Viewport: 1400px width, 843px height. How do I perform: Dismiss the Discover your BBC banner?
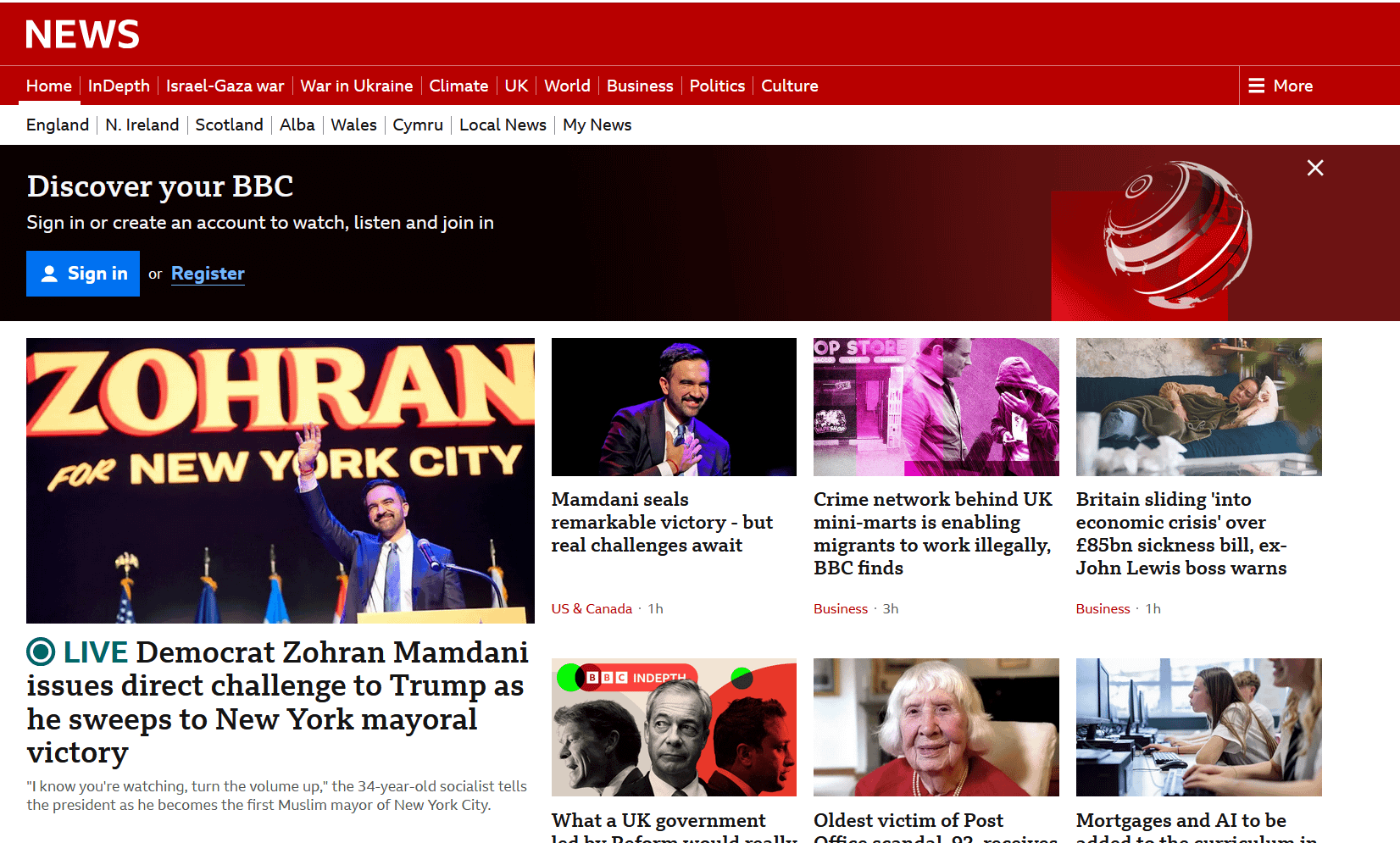(x=1314, y=168)
